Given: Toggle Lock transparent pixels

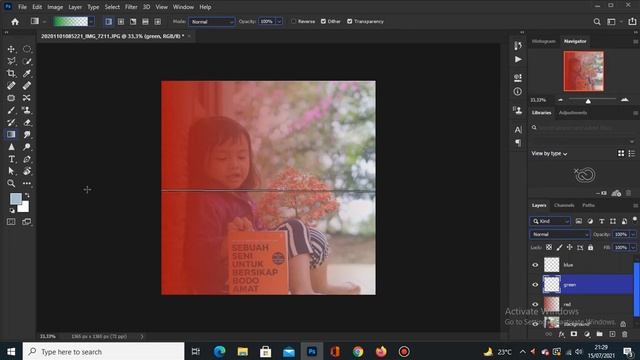Looking at the screenshot, I should tap(549, 247).
